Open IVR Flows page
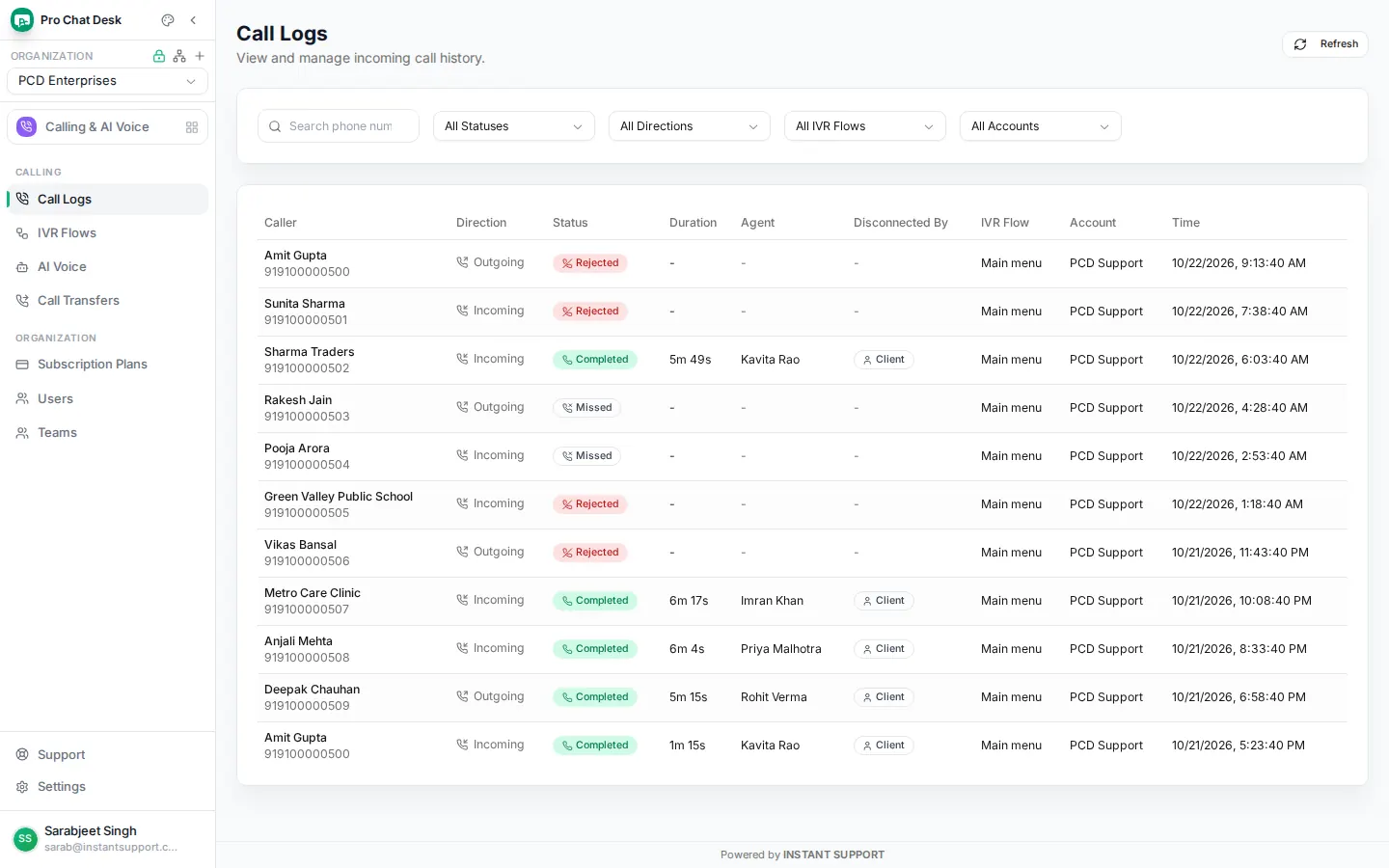1389x868 pixels. (107, 233)
